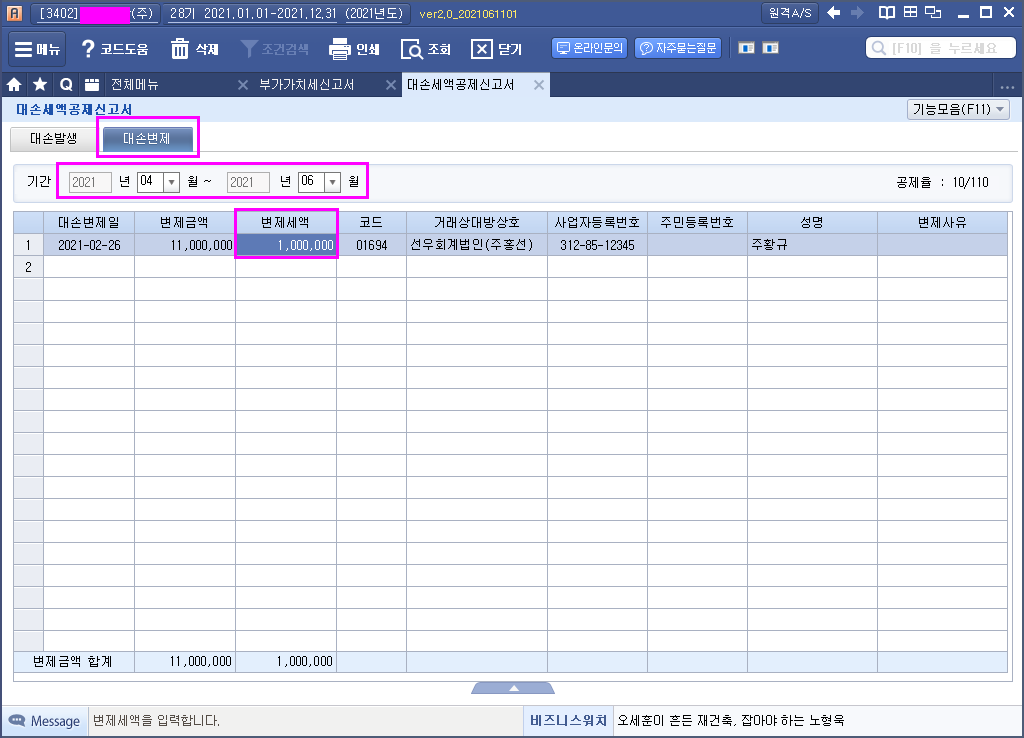Click the Q quick search icon
1024x738 pixels.
66,84
